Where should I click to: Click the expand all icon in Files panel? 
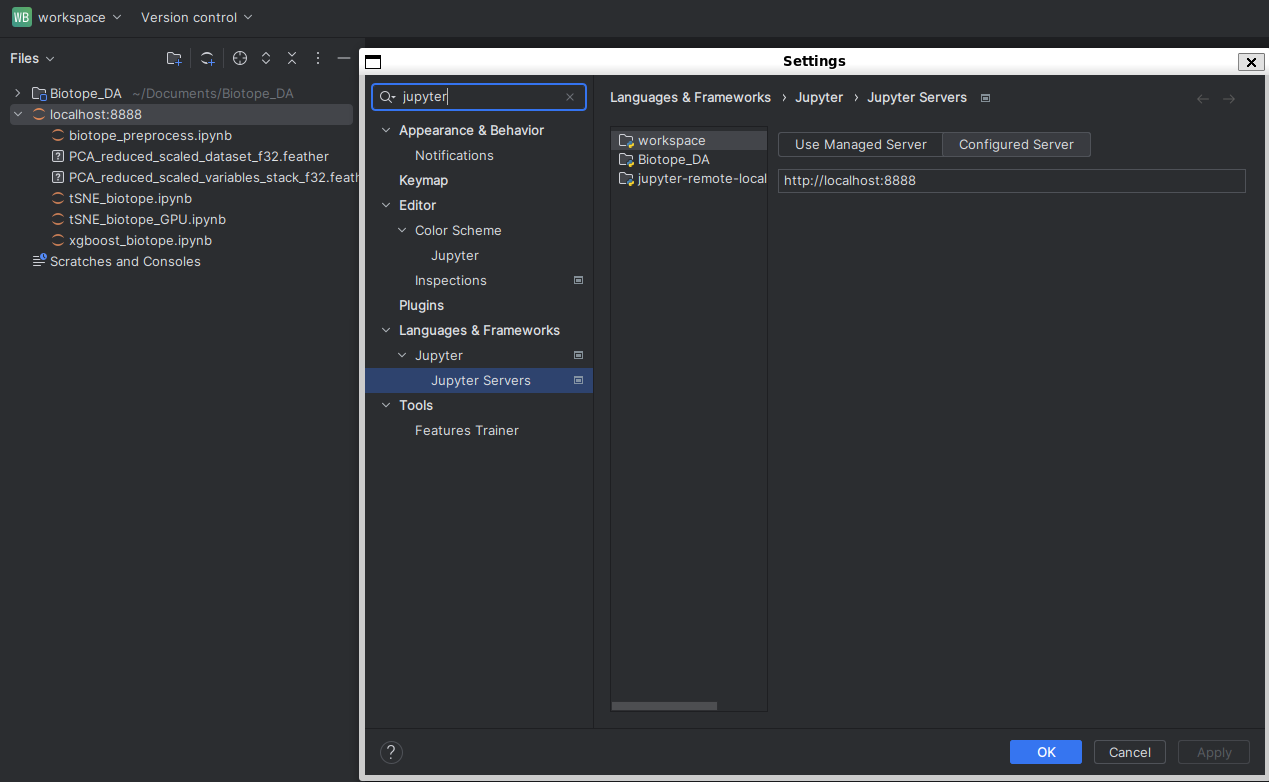[266, 58]
